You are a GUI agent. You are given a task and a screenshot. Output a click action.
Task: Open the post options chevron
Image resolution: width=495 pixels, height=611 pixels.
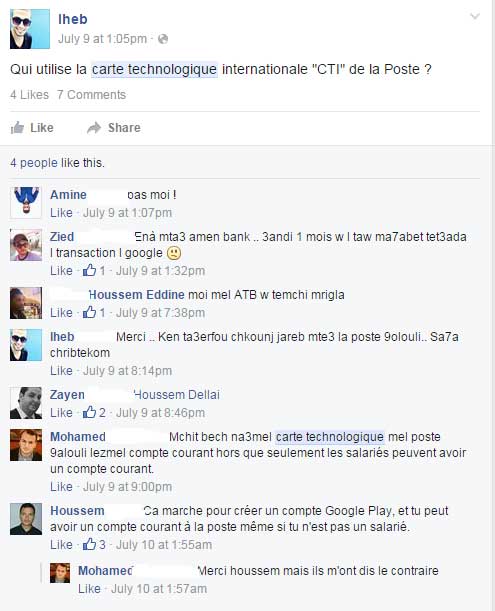tap(475, 16)
